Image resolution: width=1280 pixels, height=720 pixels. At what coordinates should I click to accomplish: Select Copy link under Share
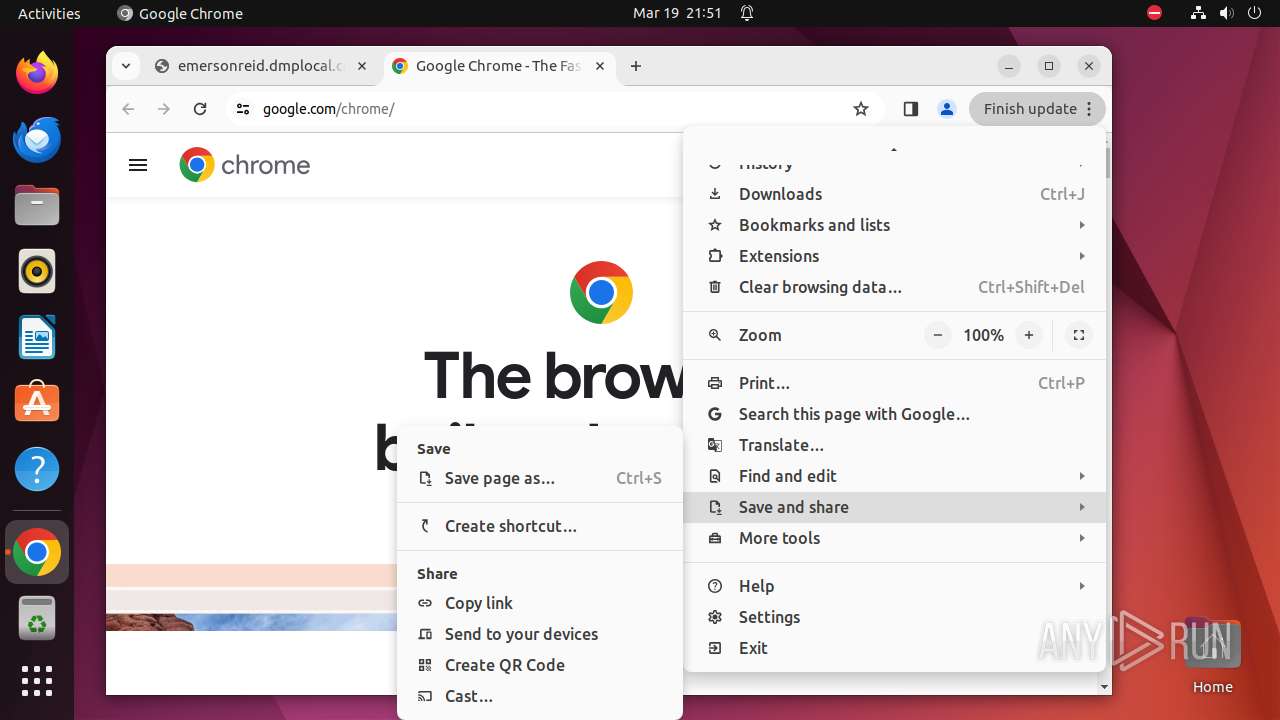pos(540,603)
